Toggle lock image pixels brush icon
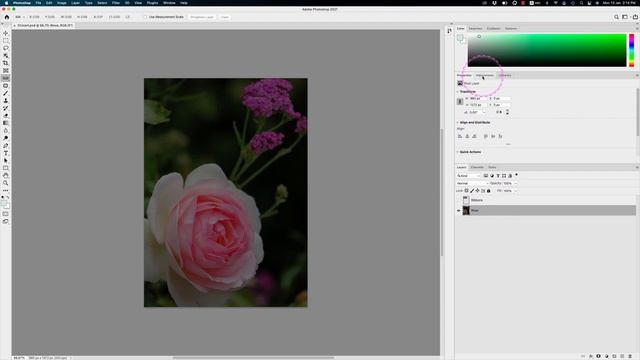The width and height of the screenshot is (640, 360). click(472, 191)
